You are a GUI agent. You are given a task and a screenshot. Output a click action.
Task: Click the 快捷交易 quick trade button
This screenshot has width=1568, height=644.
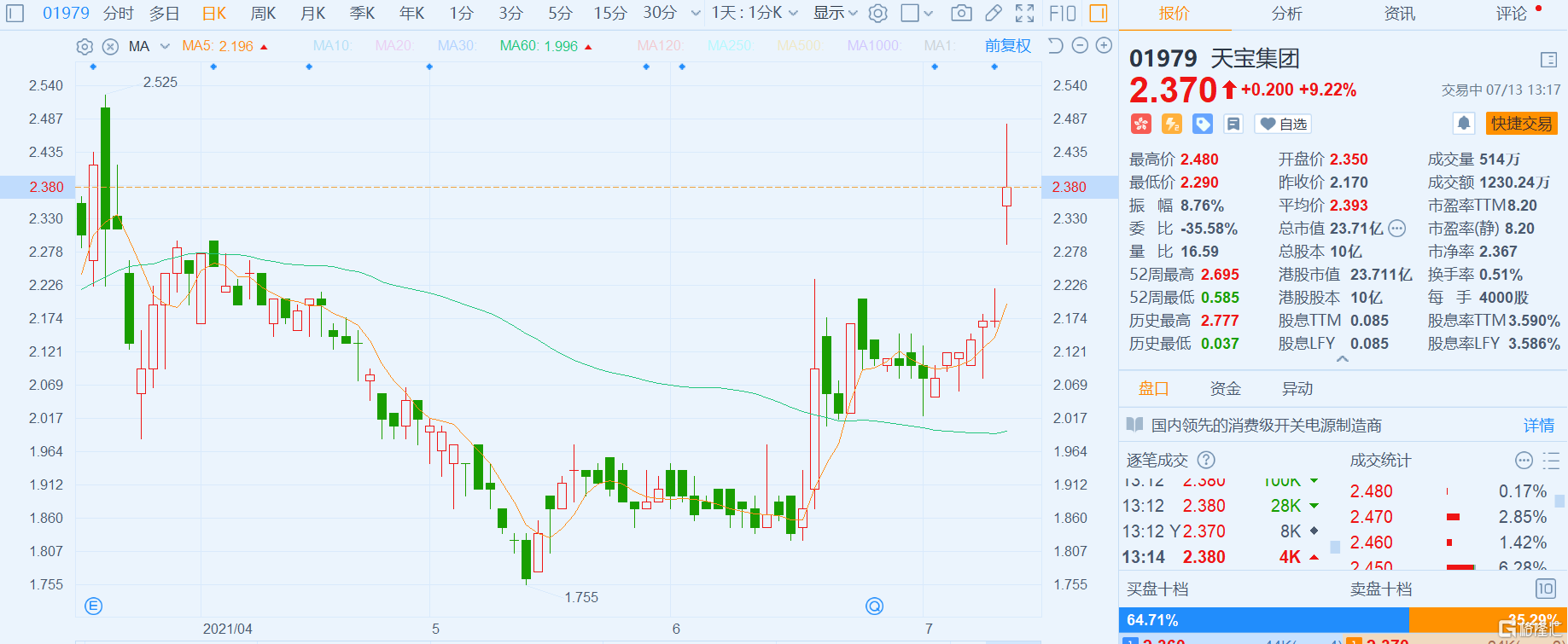click(1522, 124)
